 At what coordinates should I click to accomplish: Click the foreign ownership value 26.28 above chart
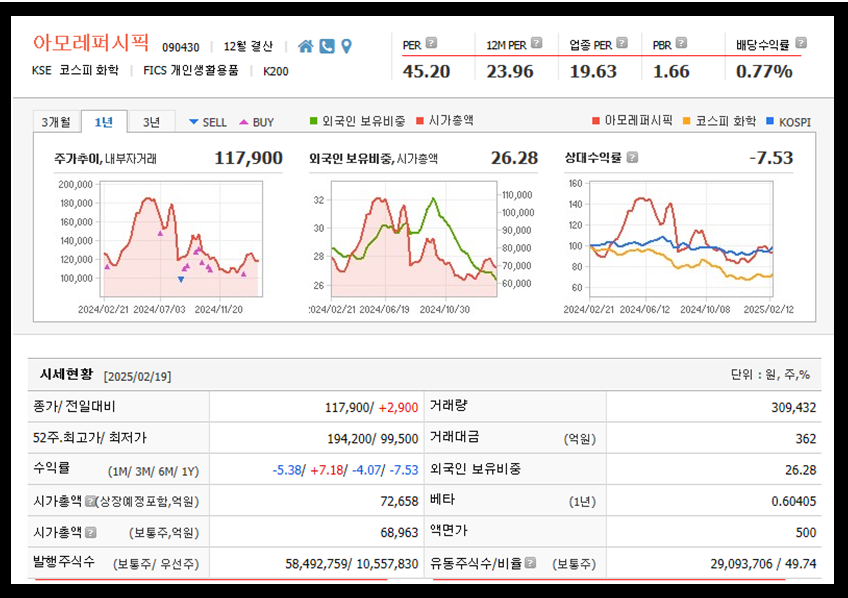click(514, 158)
